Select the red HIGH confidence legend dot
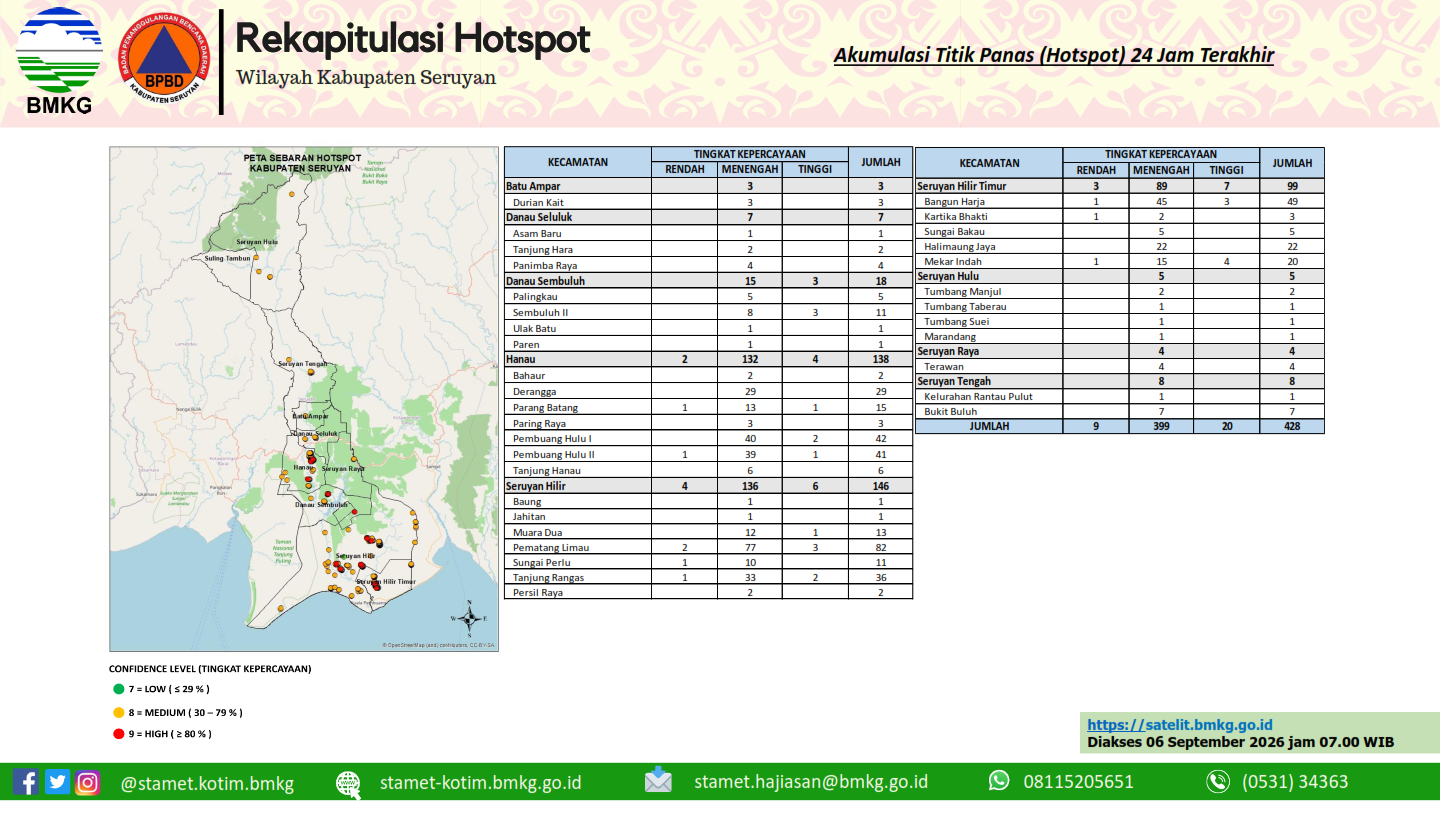Viewport: 1440px width, 828px height. [119, 734]
